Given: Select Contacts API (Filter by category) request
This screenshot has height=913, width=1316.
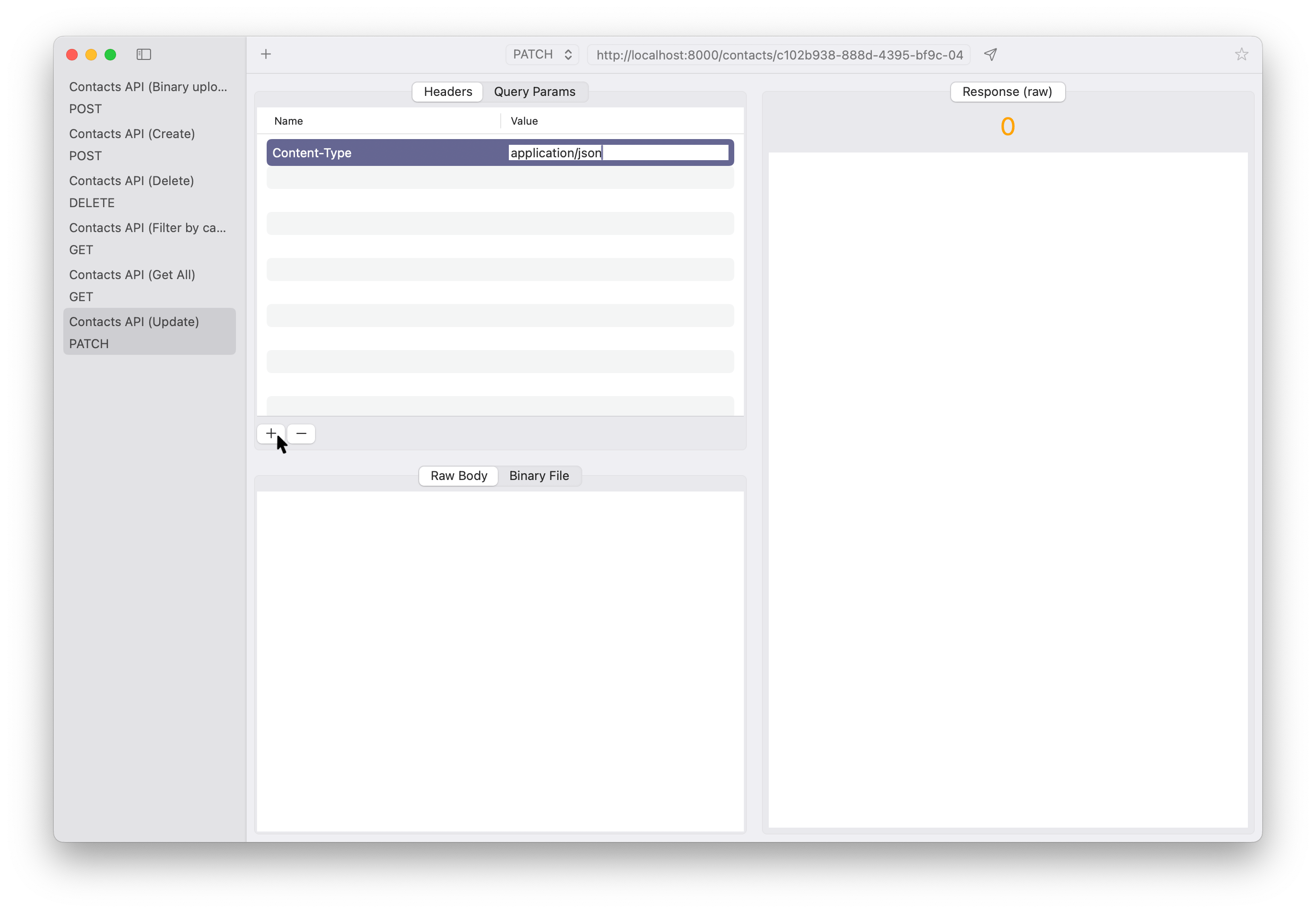Looking at the screenshot, I should point(149,238).
